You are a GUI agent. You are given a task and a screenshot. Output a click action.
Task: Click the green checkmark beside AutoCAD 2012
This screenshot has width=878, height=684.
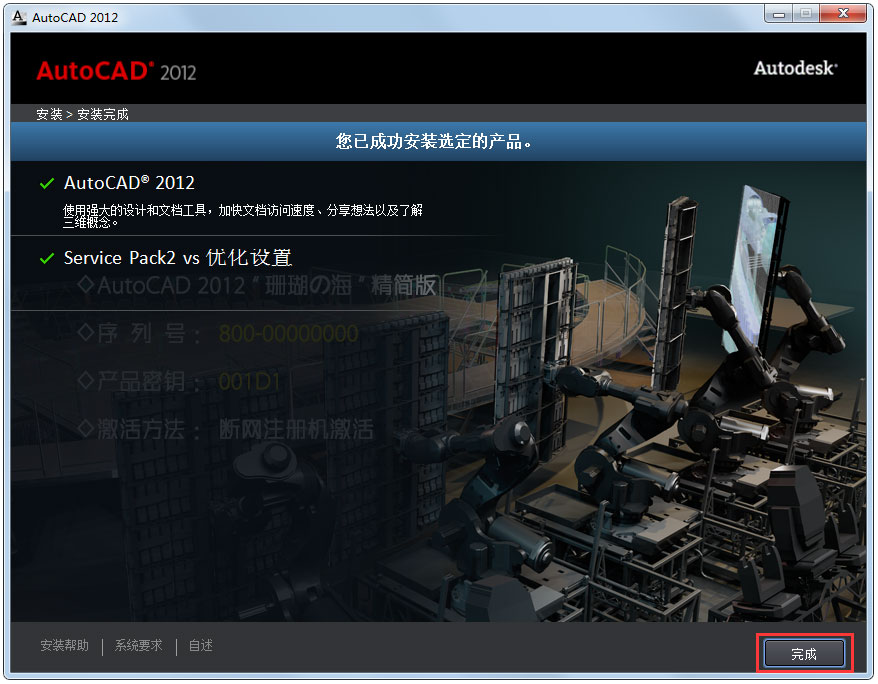[x=46, y=183]
